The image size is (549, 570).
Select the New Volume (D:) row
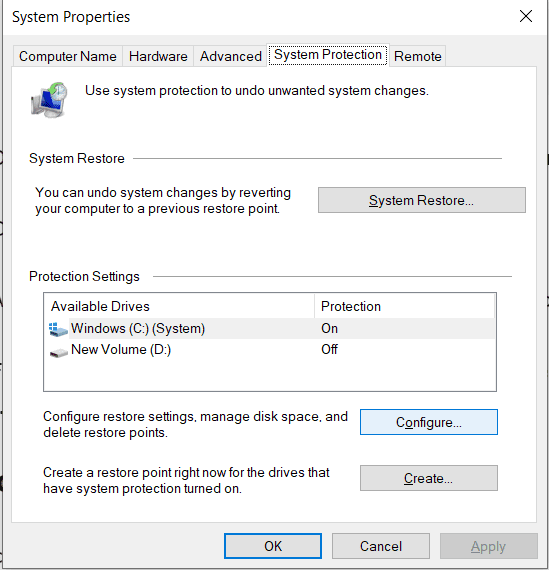[270, 350]
